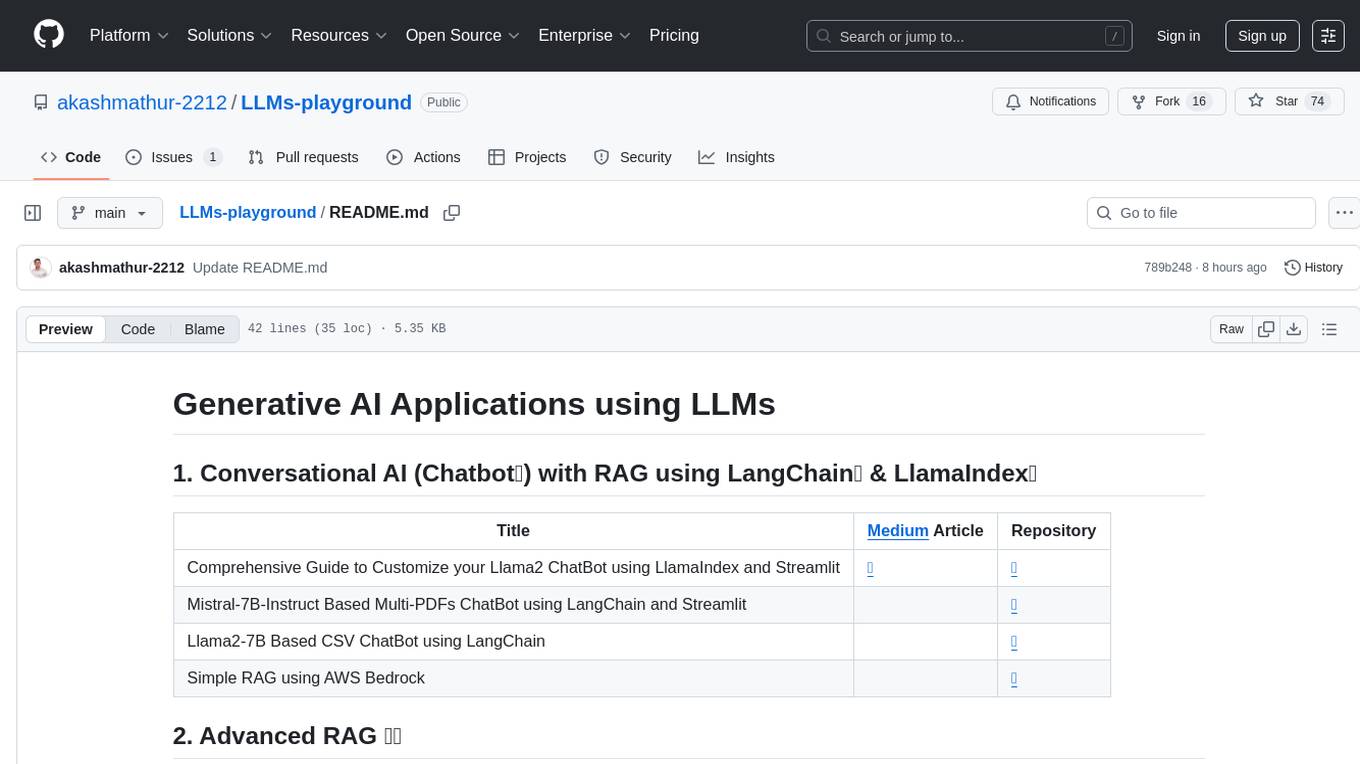Click akashmathur-2212 avatar in commit row
The height and width of the screenshot is (764, 1360).
[x=40, y=268]
